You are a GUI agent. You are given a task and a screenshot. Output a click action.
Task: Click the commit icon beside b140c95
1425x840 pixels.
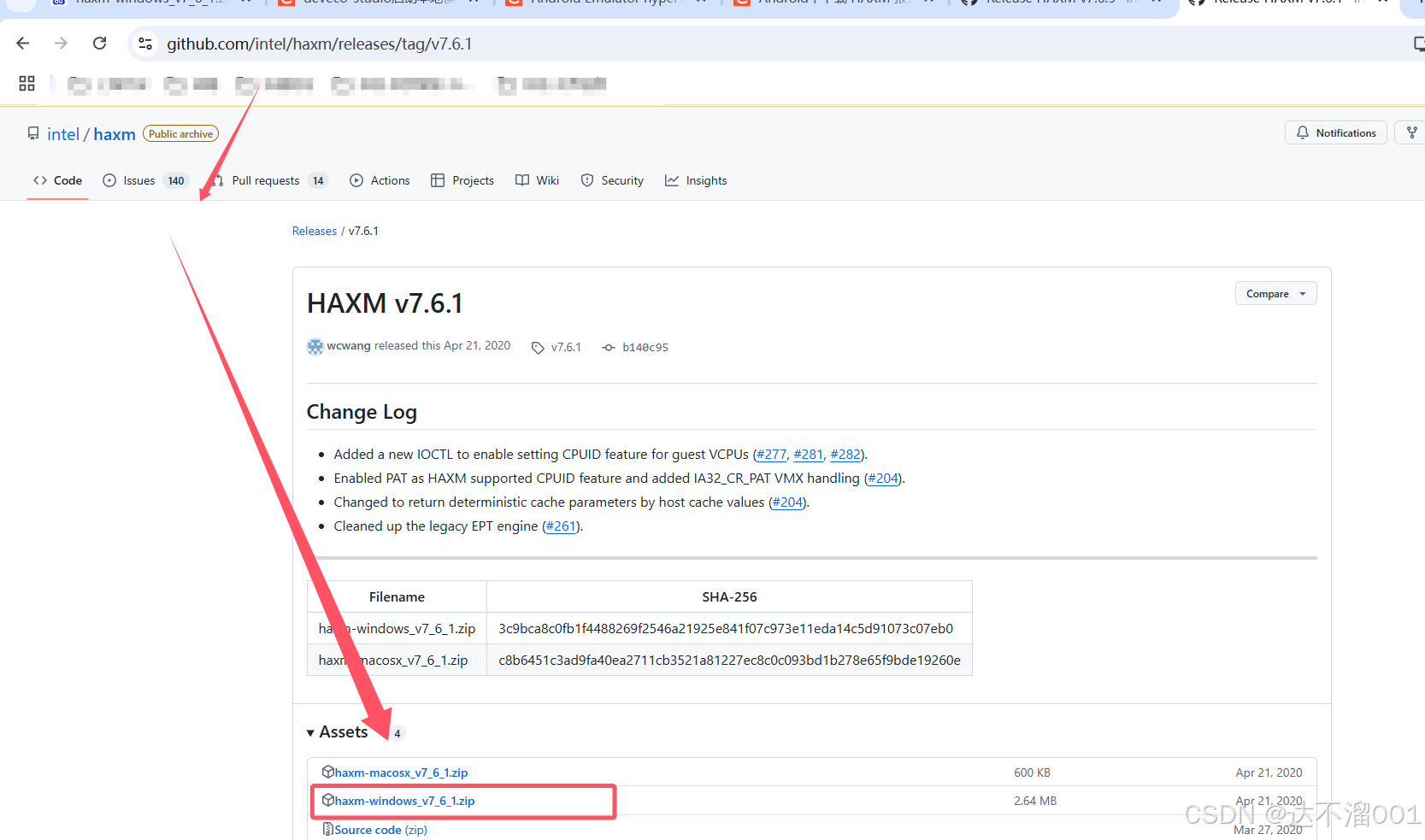(609, 347)
